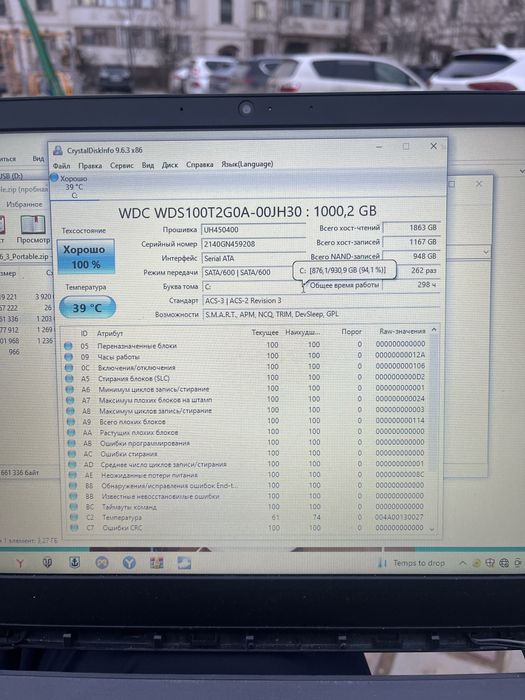Open the dropdown arrow in the background archive window
Image resolution: width=525 pixels, height=700 pixels.
(486, 252)
